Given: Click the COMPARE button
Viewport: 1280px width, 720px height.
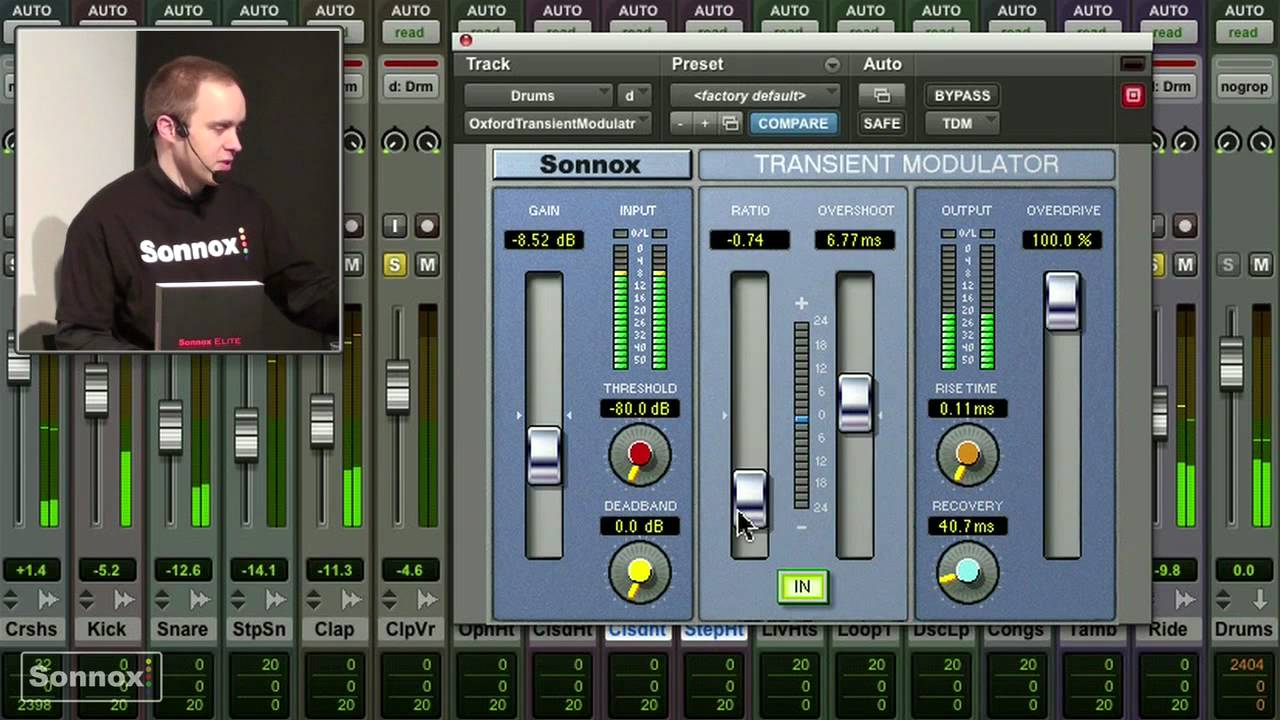Looking at the screenshot, I should point(792,123).
